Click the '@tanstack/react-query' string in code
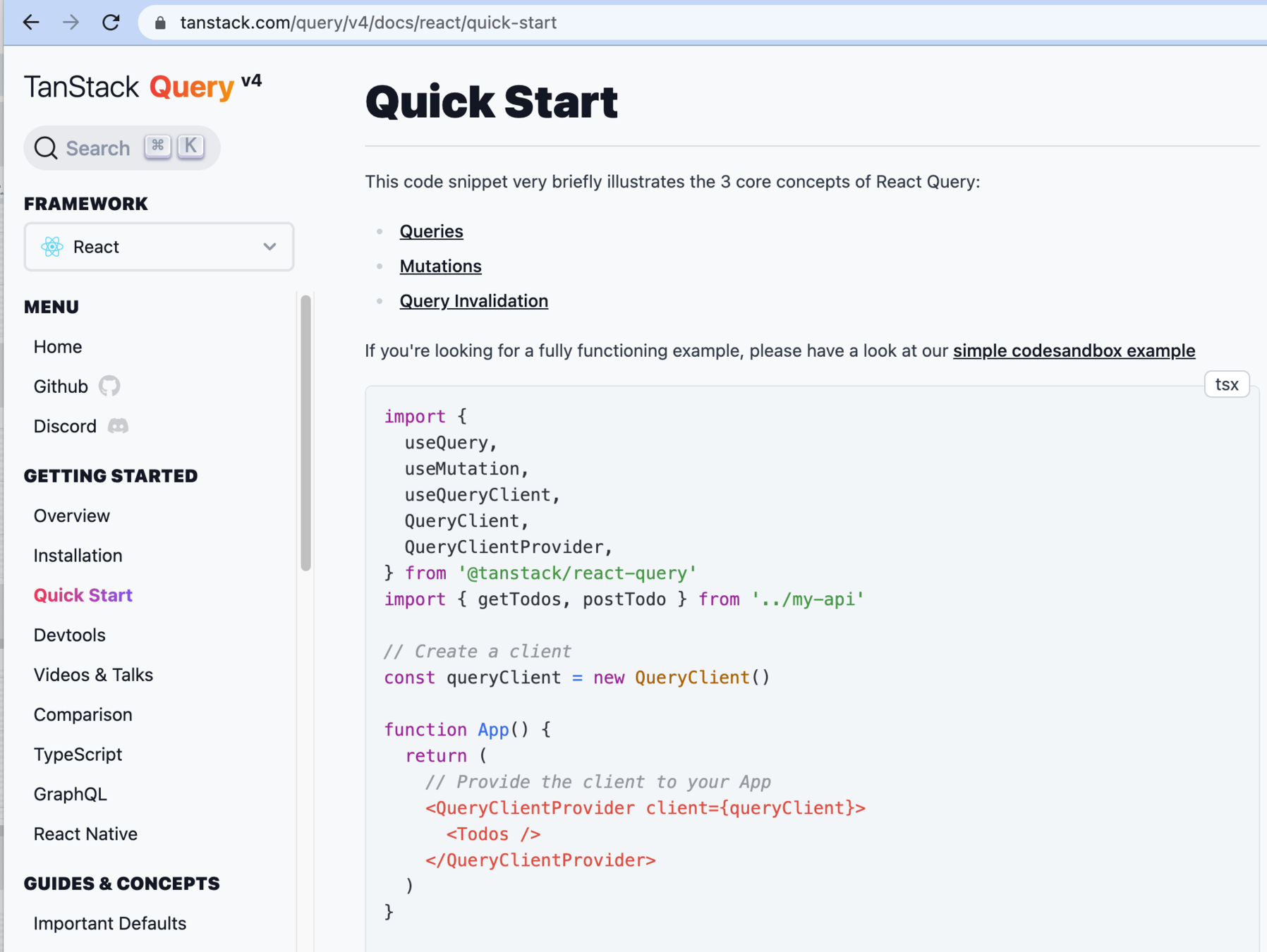 (577, 573)
